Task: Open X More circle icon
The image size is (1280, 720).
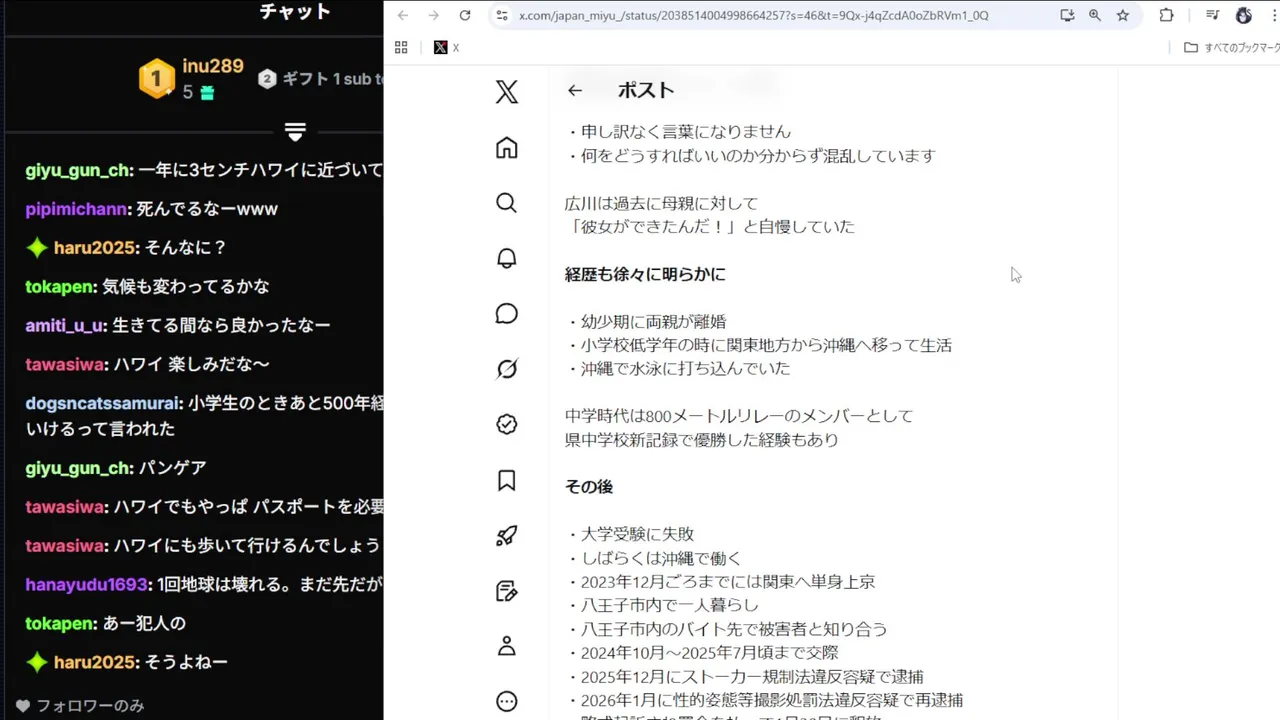Action: 507,701
